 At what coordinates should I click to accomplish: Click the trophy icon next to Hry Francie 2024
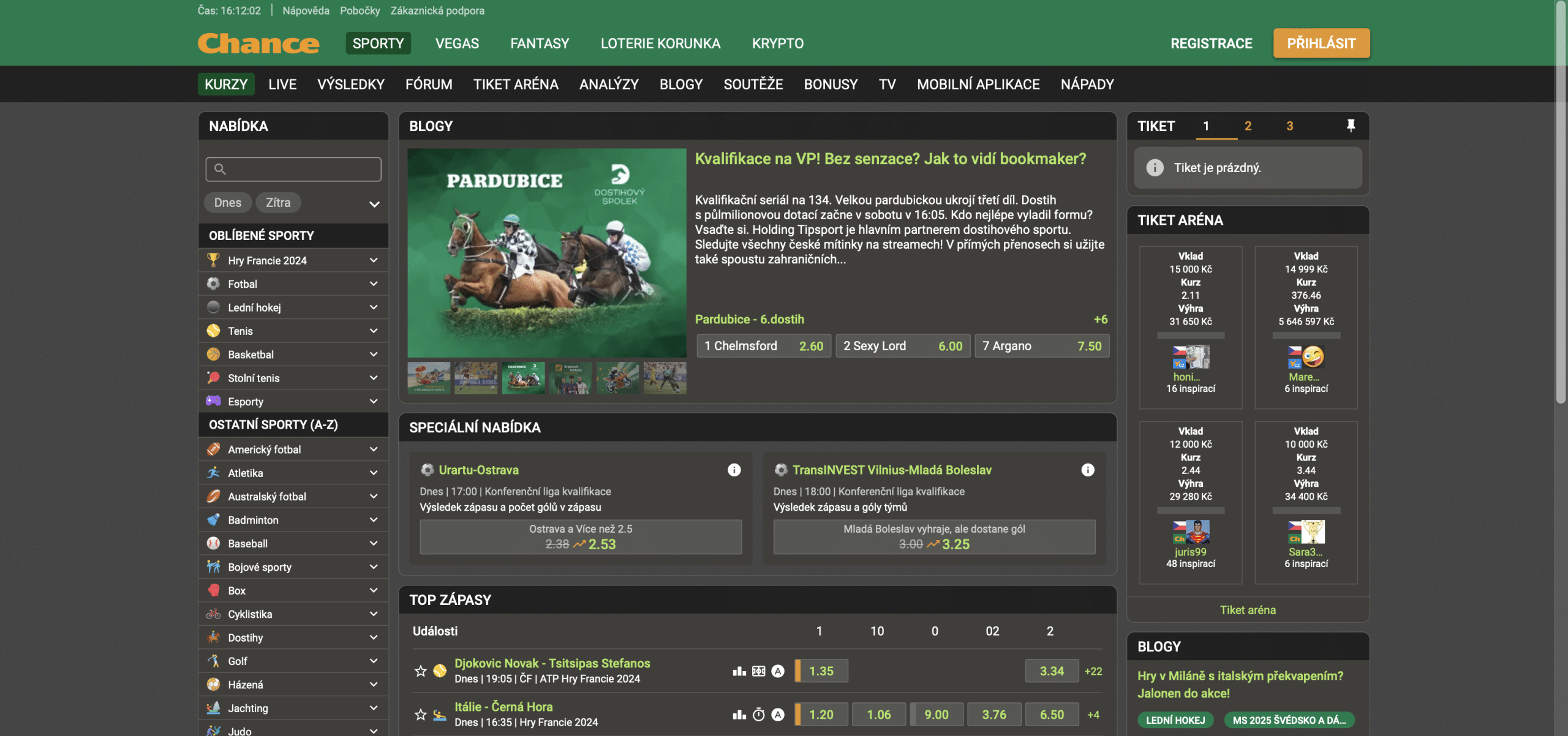coord(213,260)
